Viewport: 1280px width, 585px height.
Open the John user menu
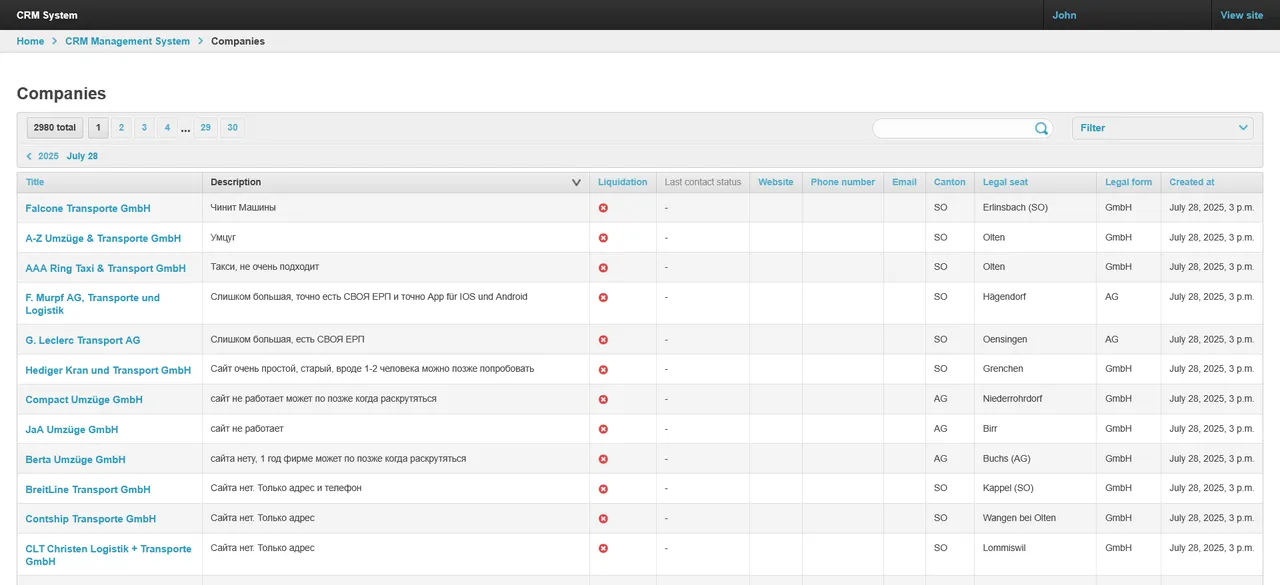[x=1064, y=15]
